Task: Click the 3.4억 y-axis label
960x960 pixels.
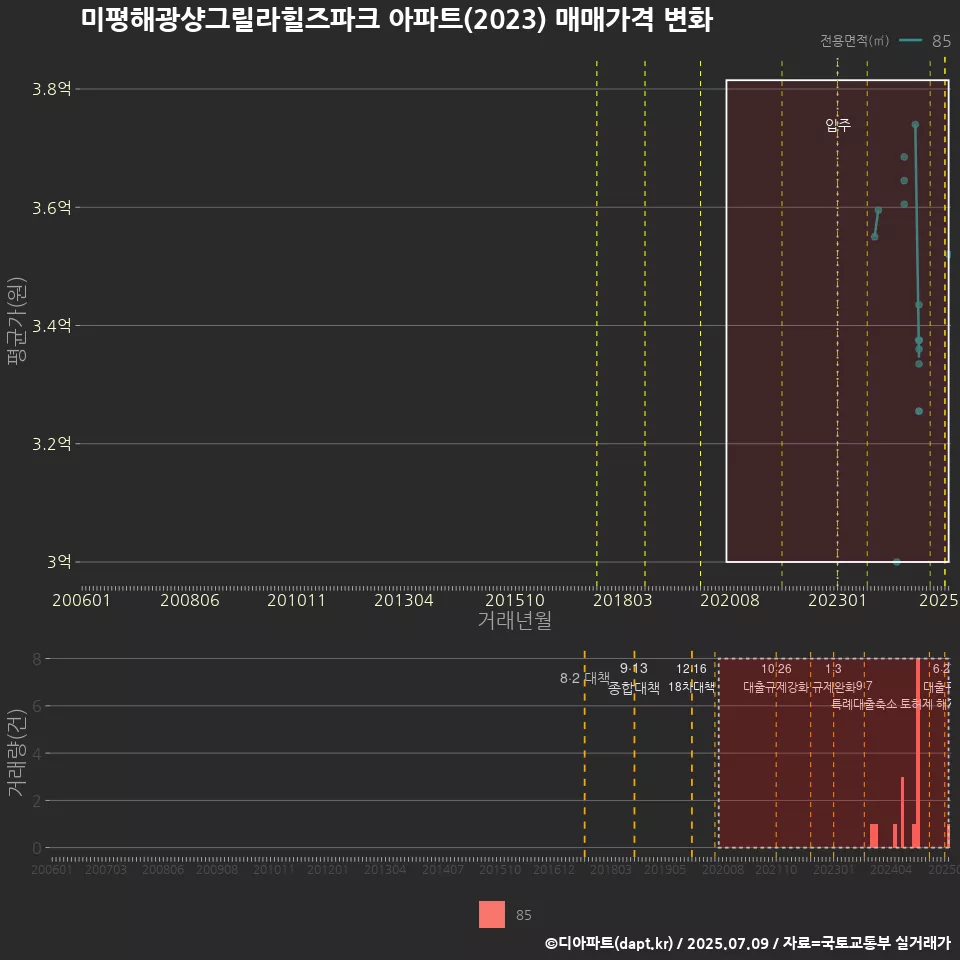Action: pos(51,326)
